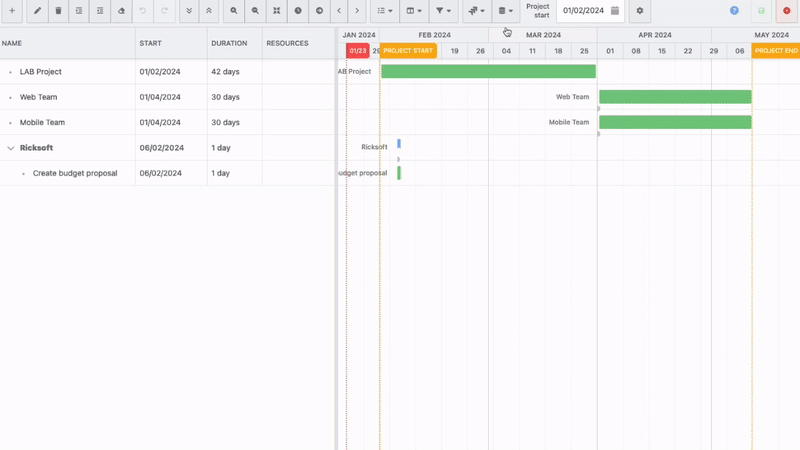Screen dimensions: 800x450
Task: Click Create budget proposal start date
Action: [x=160, y=173]
